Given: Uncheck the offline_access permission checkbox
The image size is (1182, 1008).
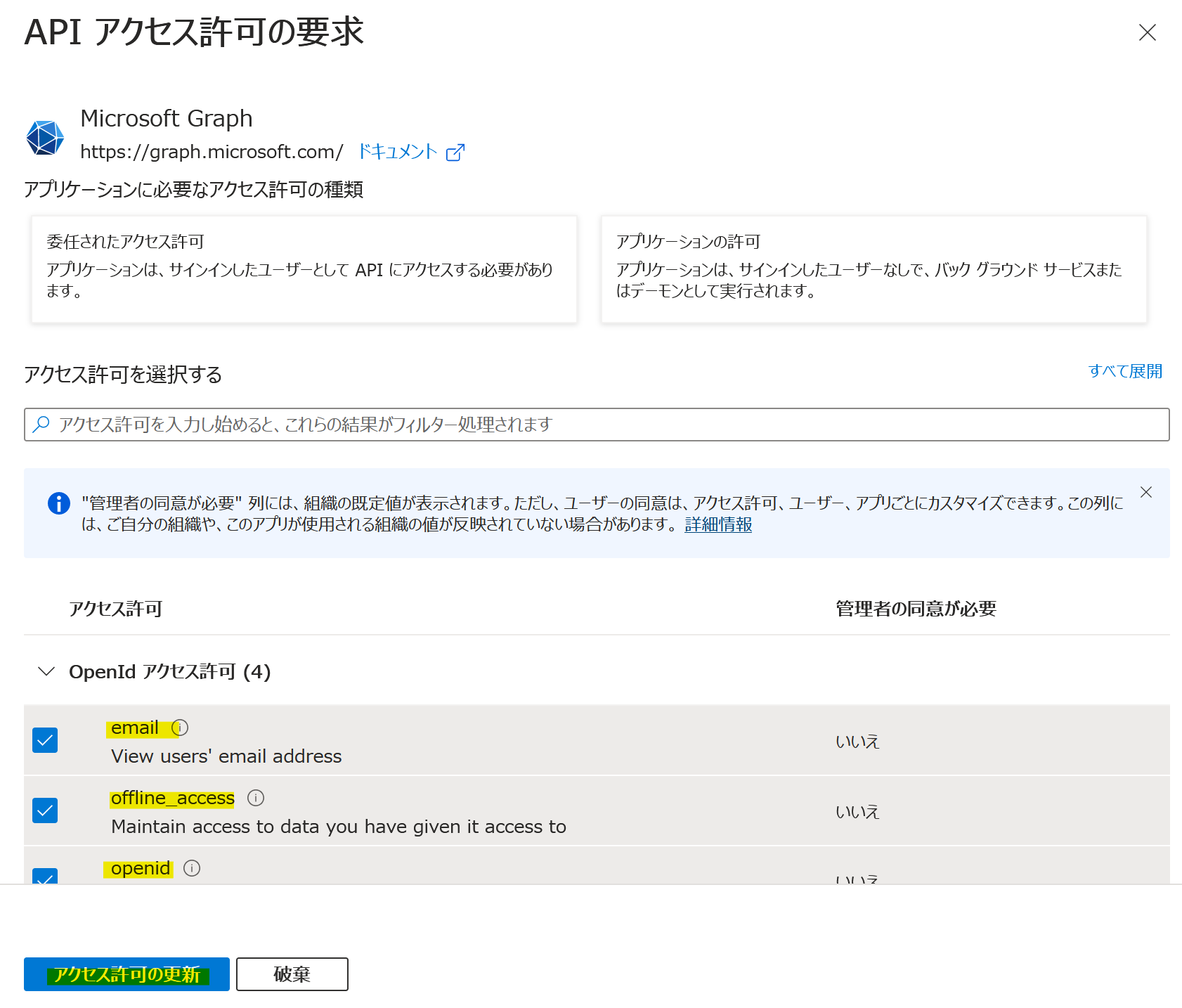Looking at the screenshot, I should coord(45,810).
